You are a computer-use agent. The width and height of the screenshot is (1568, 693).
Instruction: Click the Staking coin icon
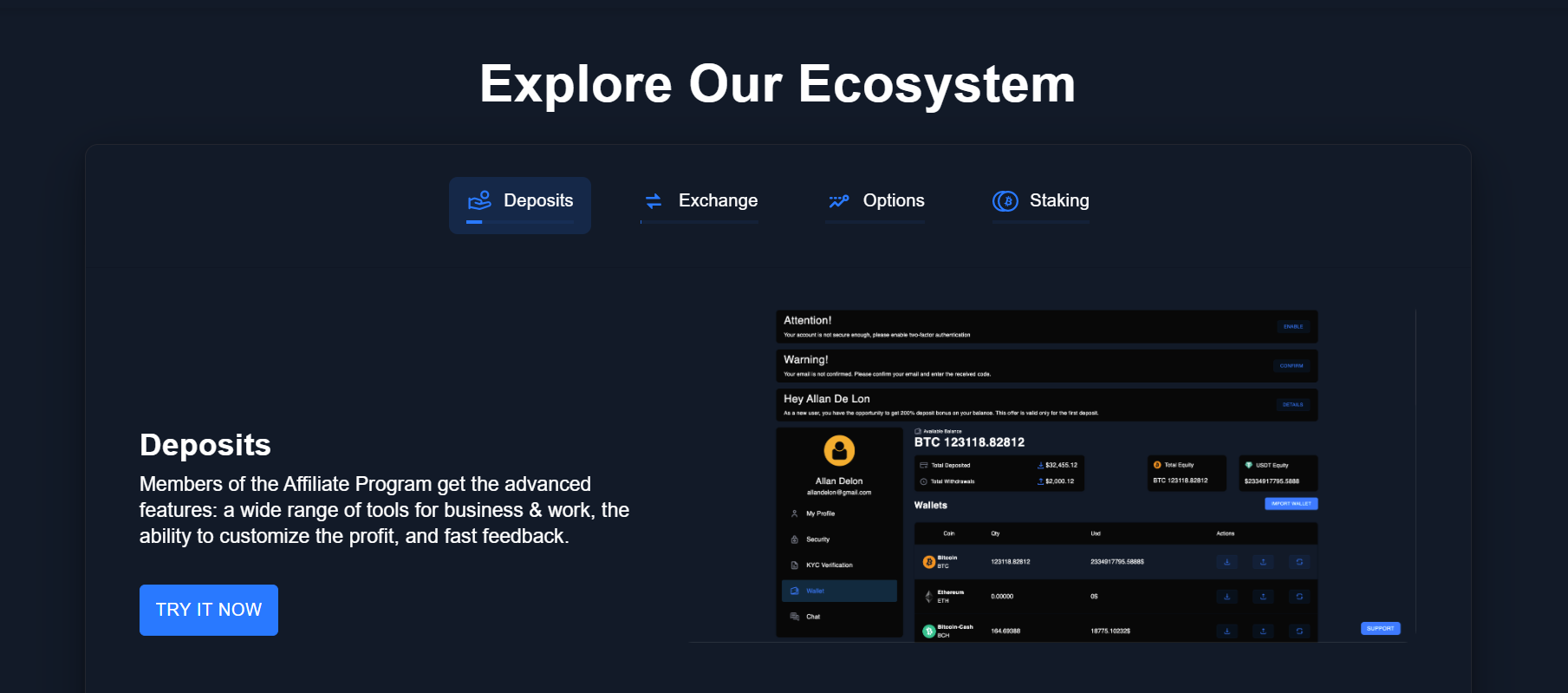click(x=1005, y=201)
